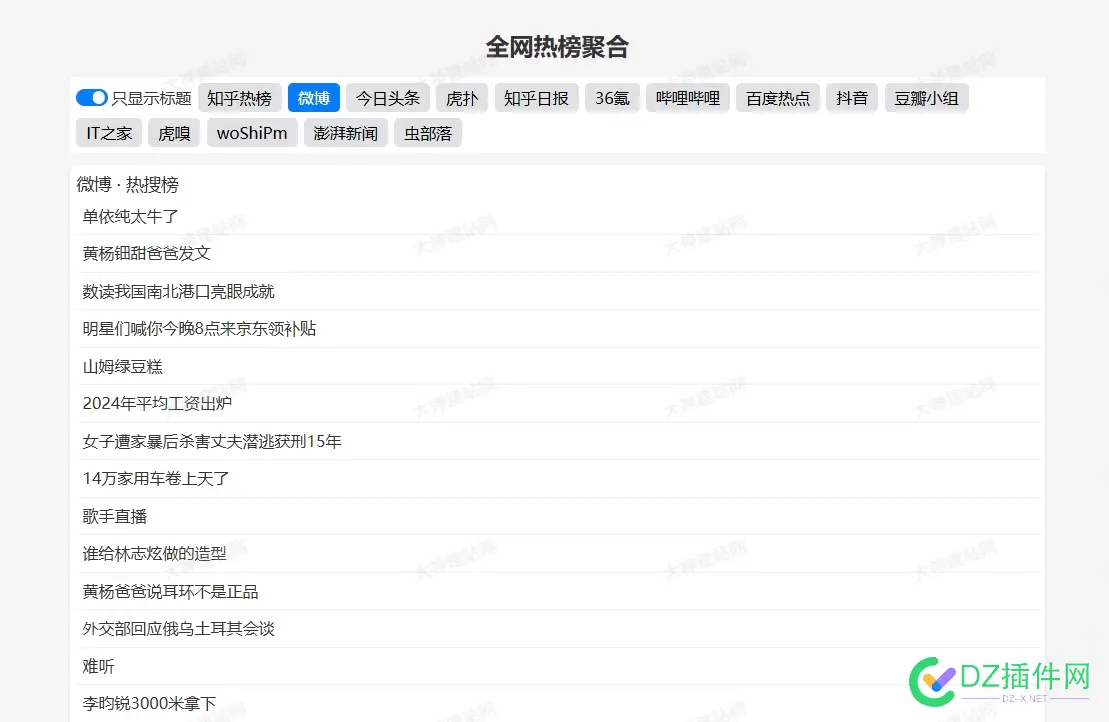Open the 黄杨钿甜爸爸发文 entry
The image size is (1109, 722).
[557, 254]
